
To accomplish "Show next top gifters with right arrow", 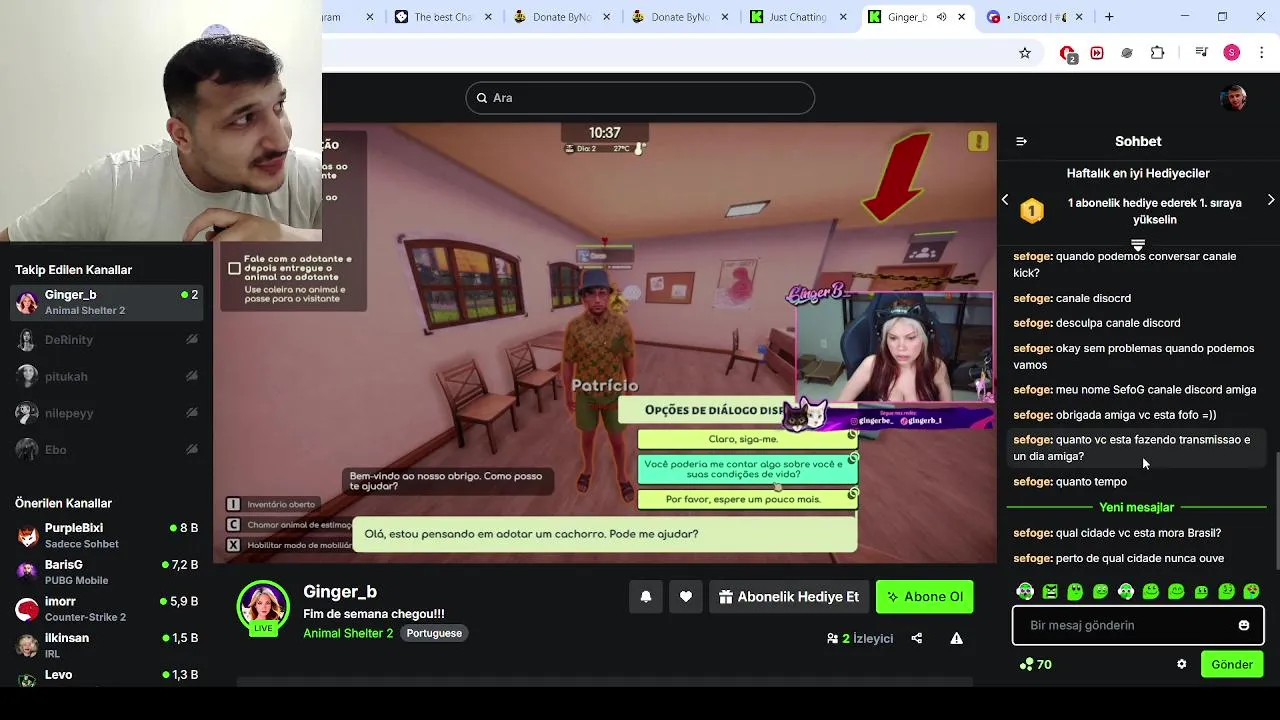I will click(x=1271, y=200).
